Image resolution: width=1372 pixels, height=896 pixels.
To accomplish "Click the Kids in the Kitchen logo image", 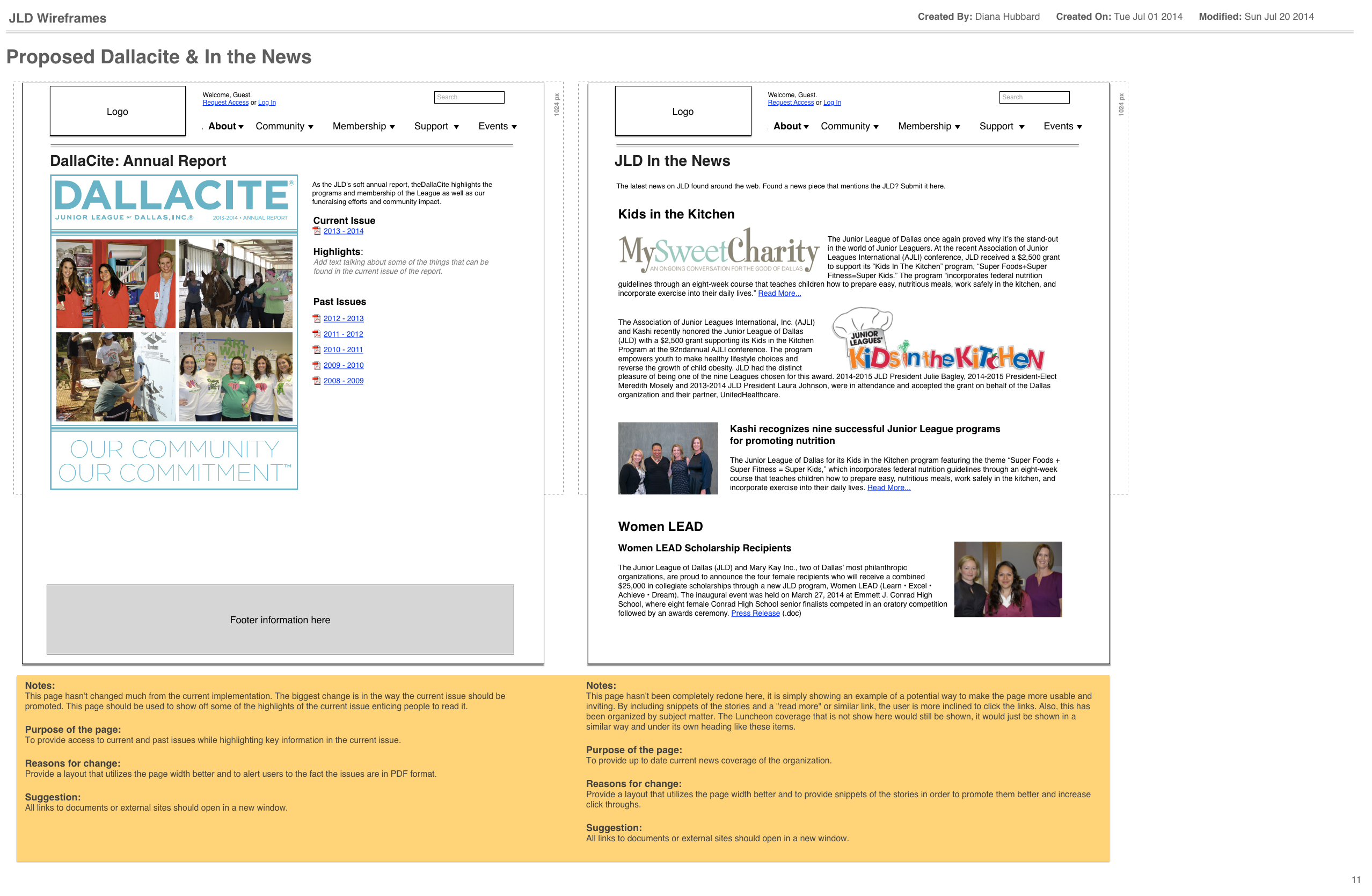I will [x=938, y=339].
